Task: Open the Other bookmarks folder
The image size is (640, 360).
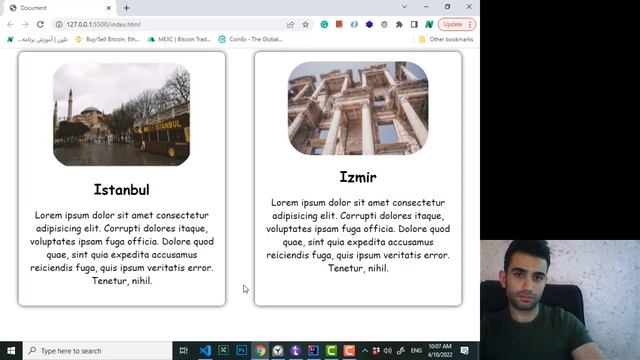Action: coord(446,40)
